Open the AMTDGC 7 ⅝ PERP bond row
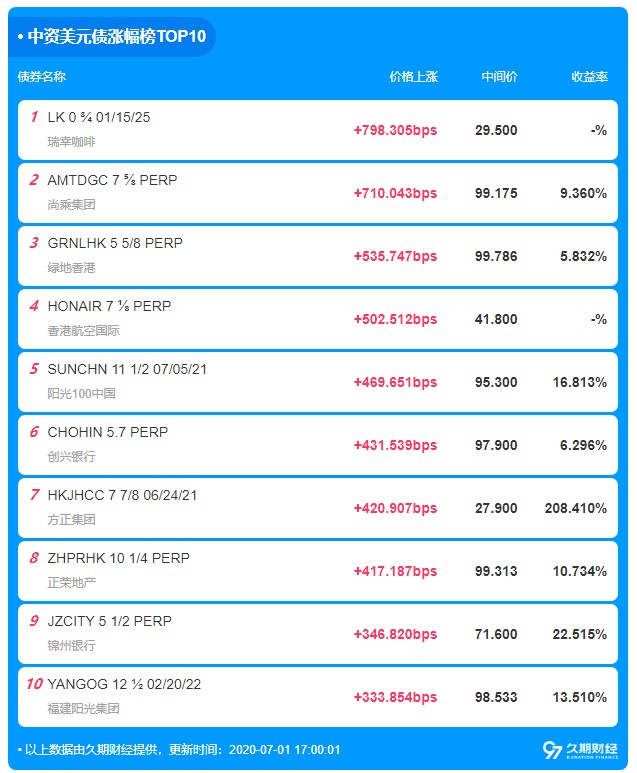 tap(112, 181)
